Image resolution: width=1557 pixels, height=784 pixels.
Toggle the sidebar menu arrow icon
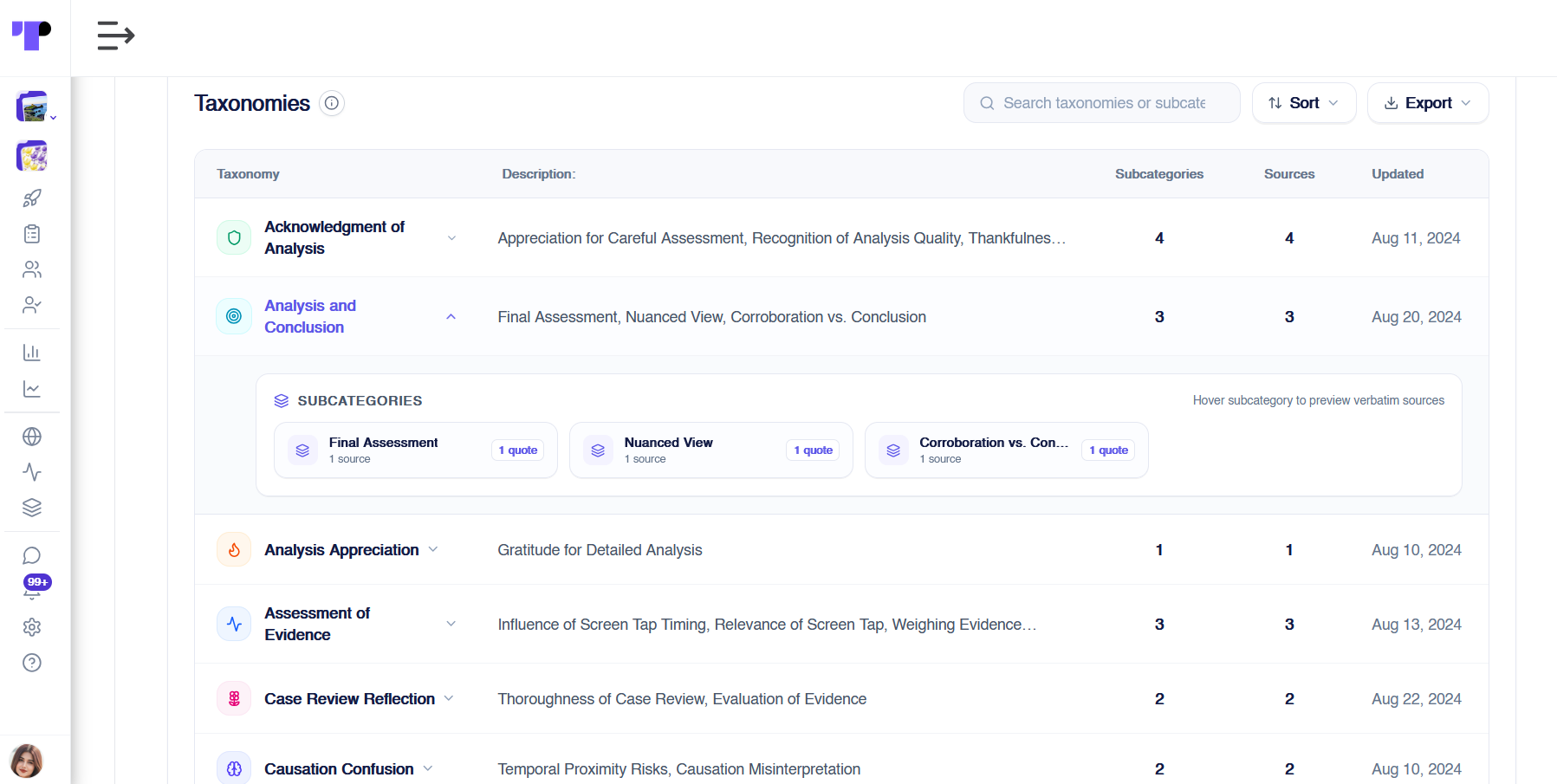(x=115, y=36)
